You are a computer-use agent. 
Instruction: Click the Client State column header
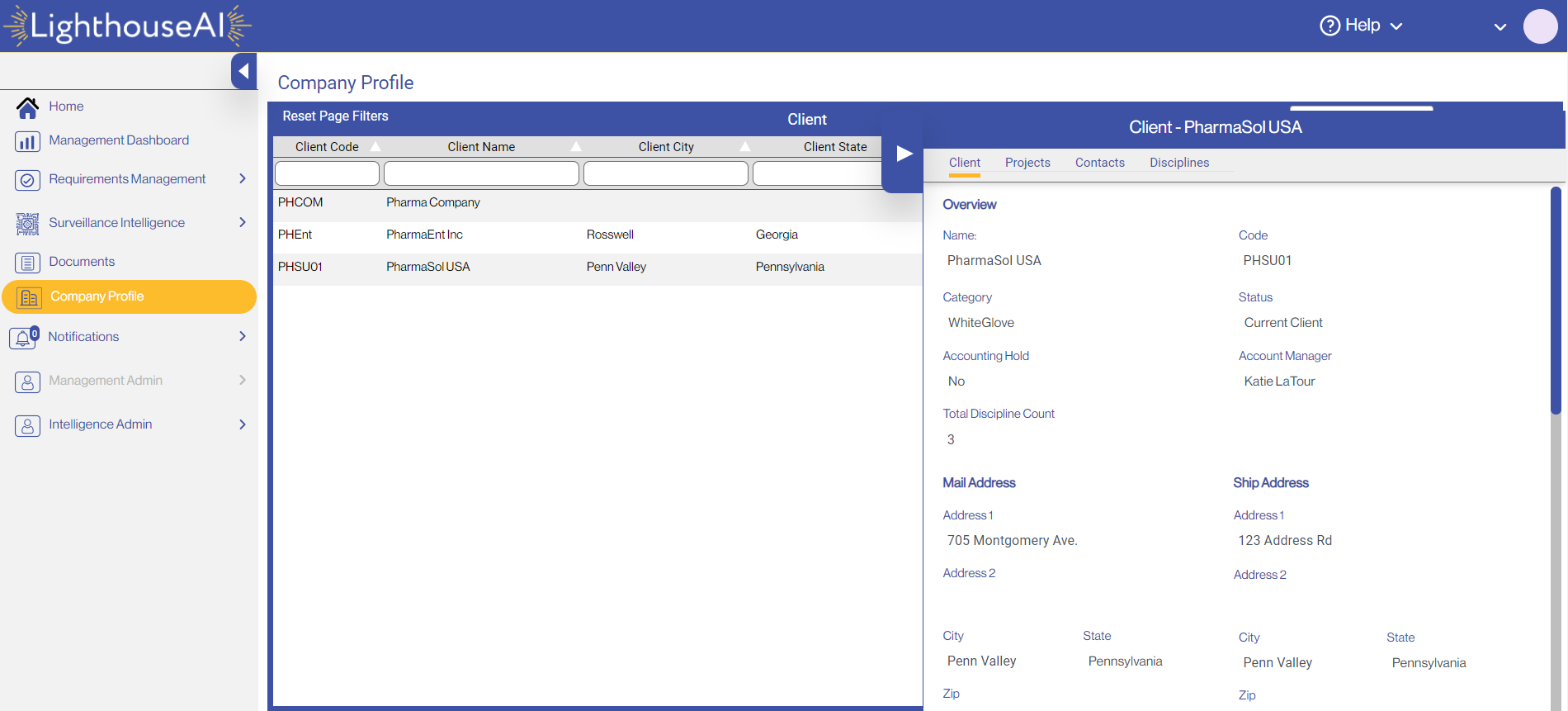coord(835,147)
